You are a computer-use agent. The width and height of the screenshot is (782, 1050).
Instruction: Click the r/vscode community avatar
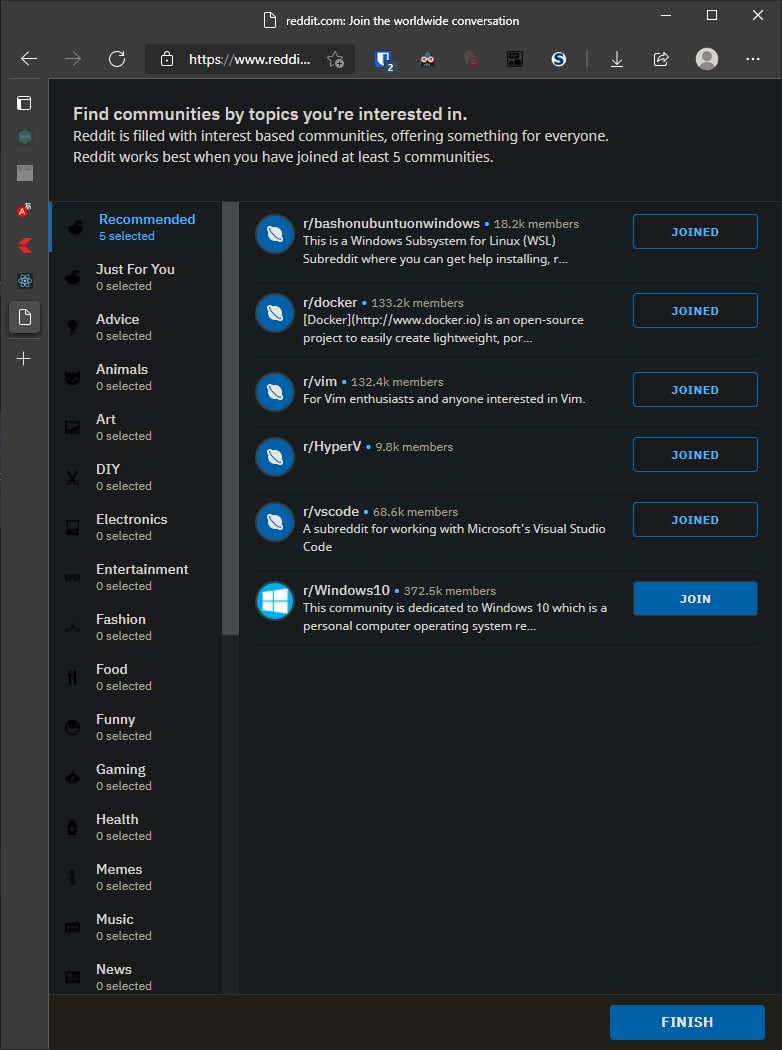pyautogui.click(x=275, y=522)
